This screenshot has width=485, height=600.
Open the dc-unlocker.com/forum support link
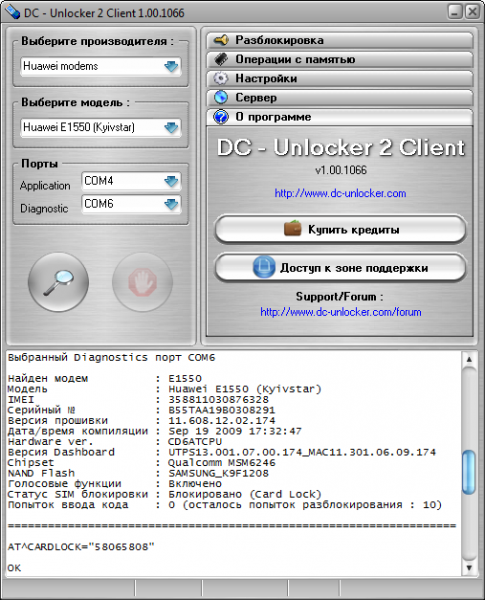coord(341,312)
